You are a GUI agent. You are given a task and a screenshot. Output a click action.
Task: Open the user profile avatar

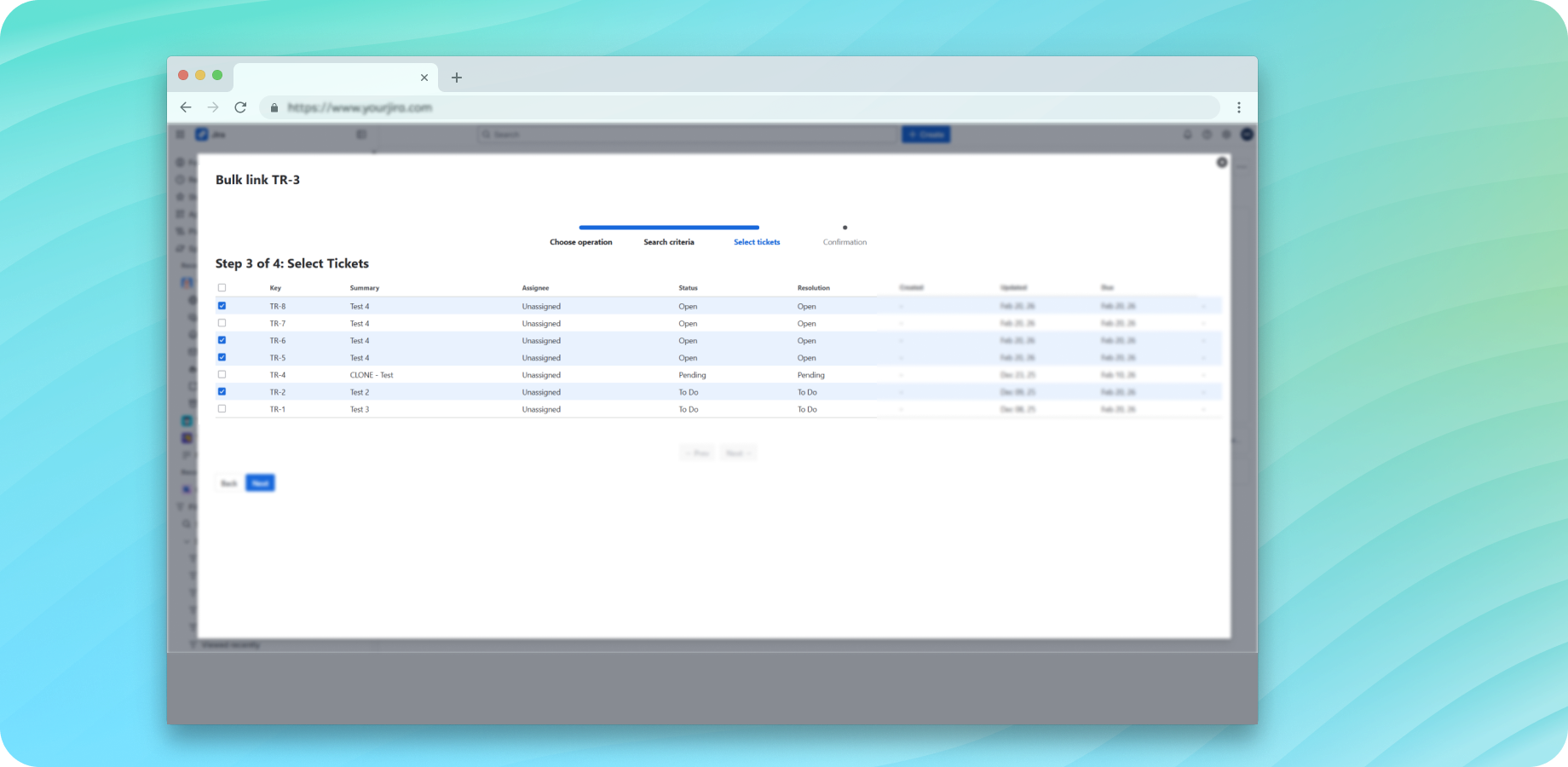[1247, 135]
